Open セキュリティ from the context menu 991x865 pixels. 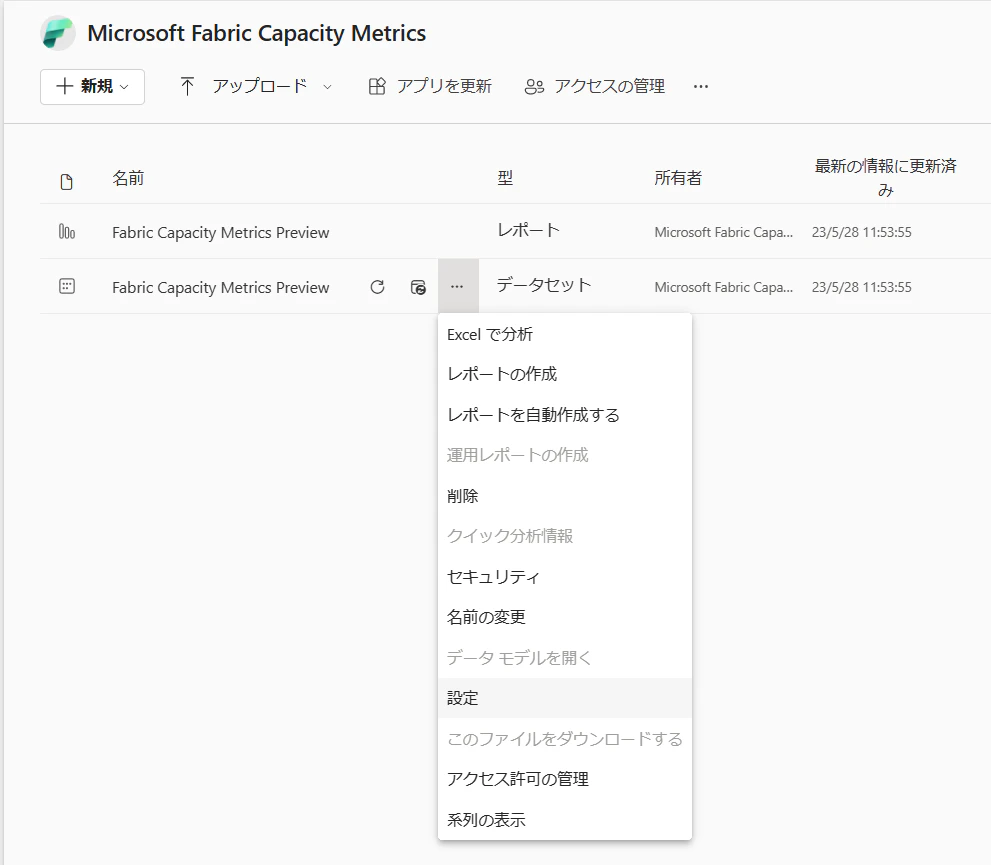[x=565, y=577]
